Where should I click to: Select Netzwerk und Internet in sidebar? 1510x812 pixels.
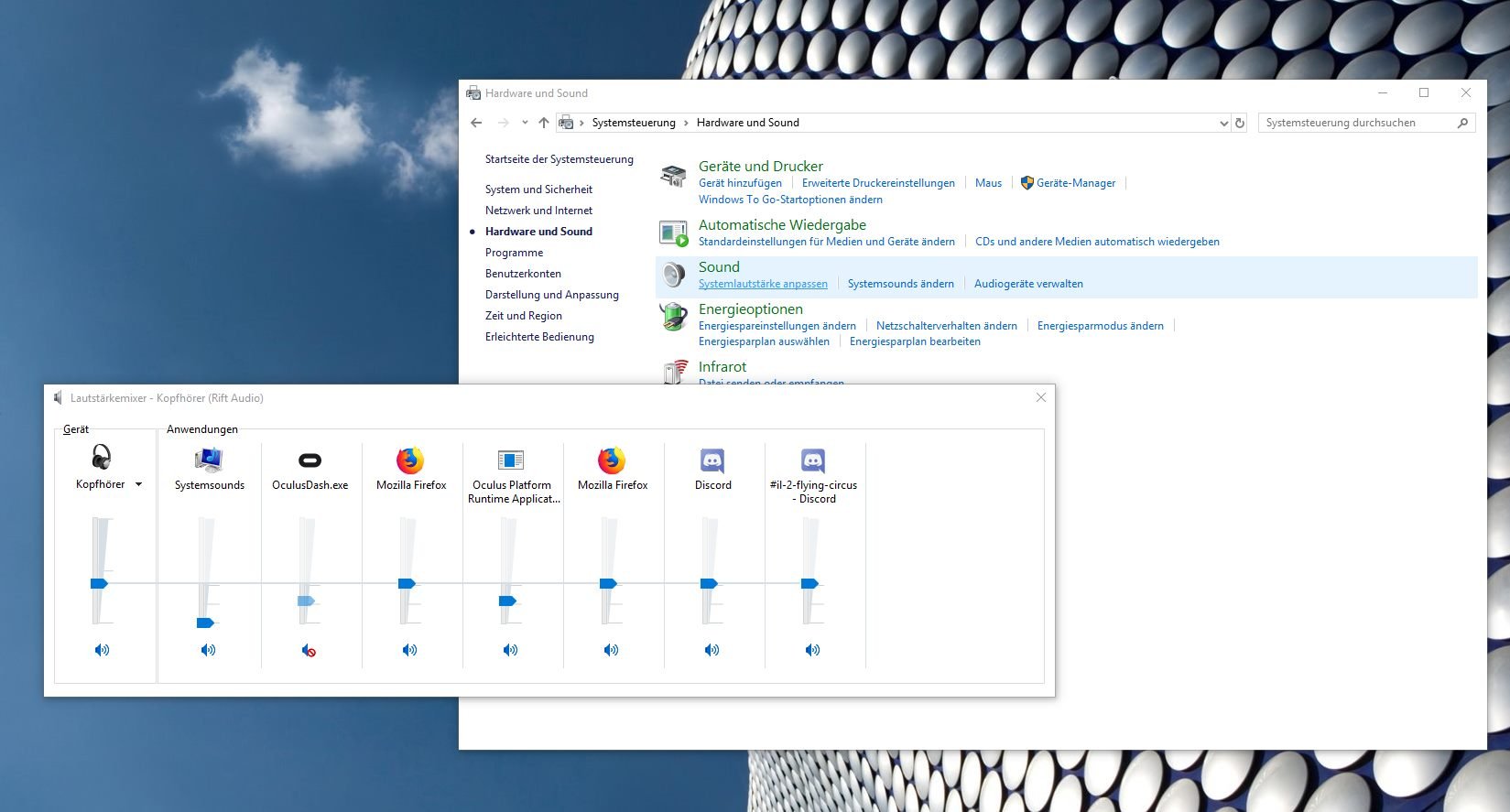(538, 211)
